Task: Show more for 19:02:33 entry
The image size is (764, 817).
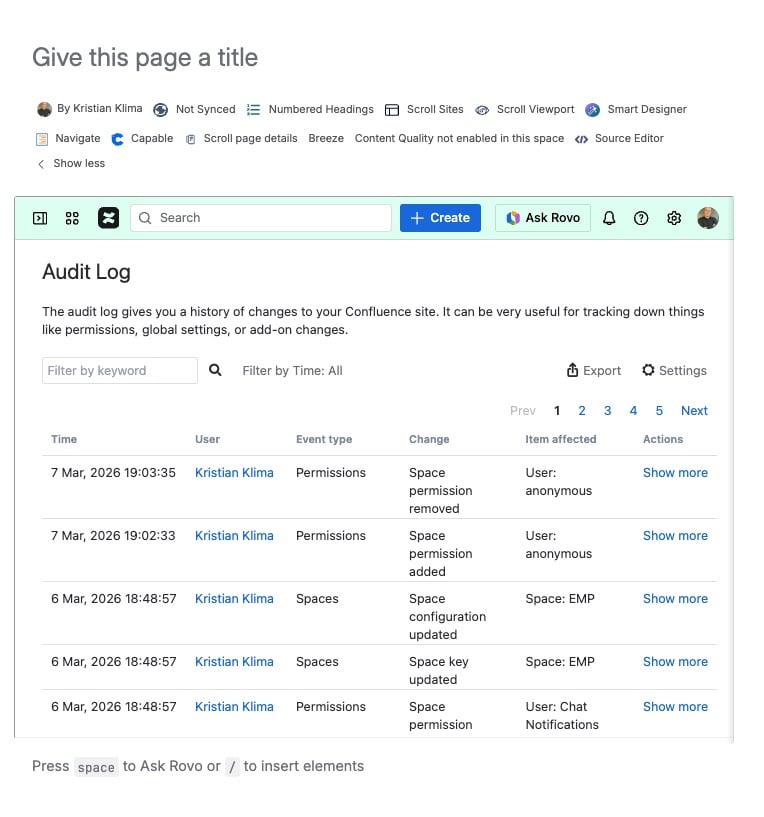Action: point(675,536)
